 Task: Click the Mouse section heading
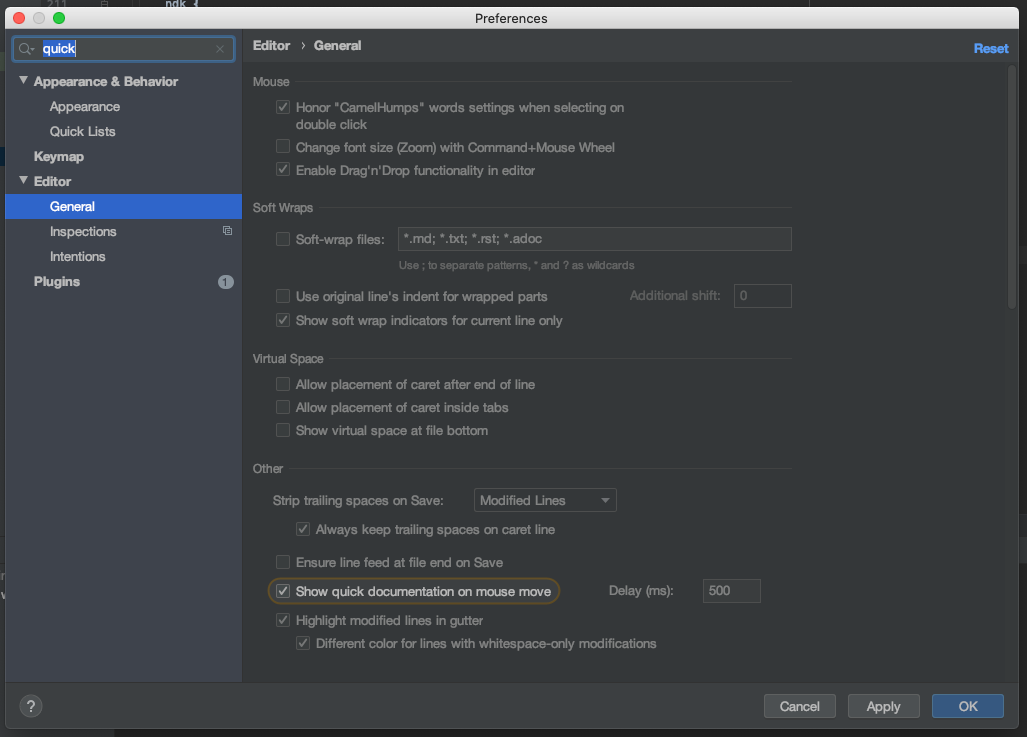[271, 82]
